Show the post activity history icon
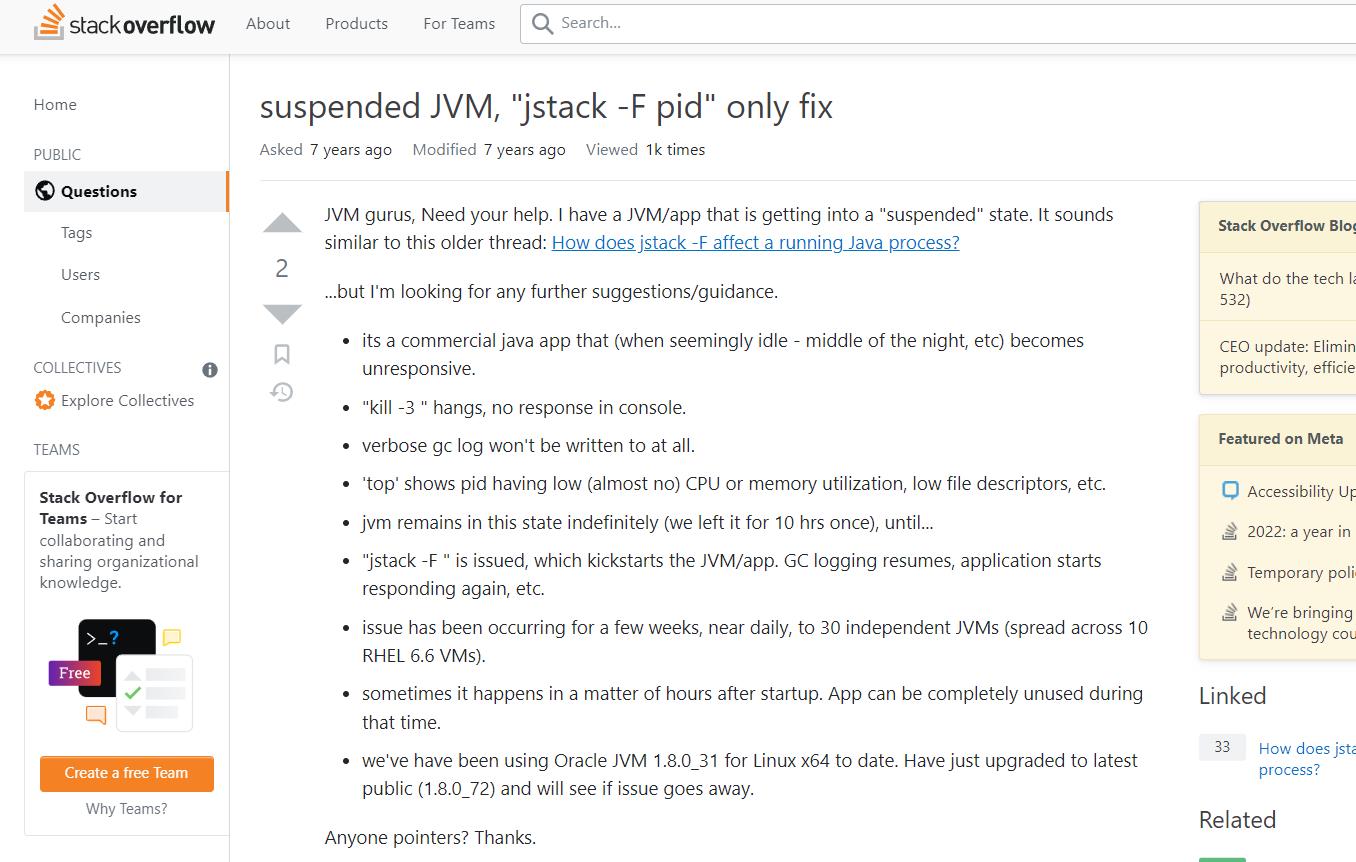1356x862 pixels. point(282,392)
